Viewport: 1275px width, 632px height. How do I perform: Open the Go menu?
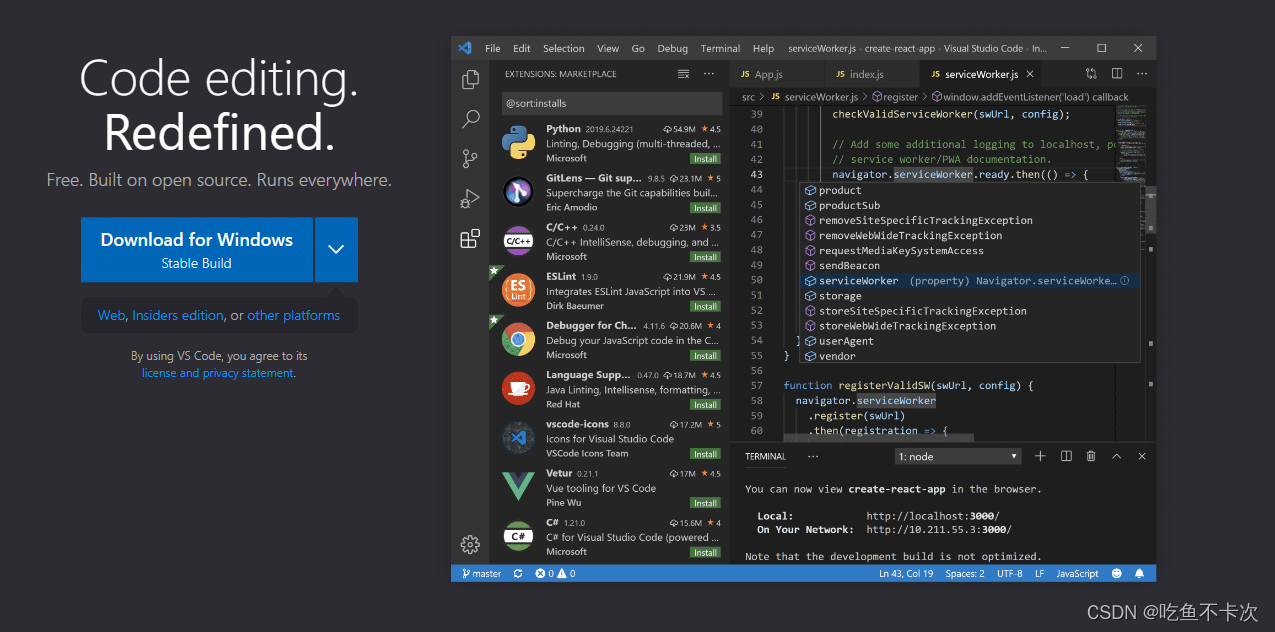638,48
